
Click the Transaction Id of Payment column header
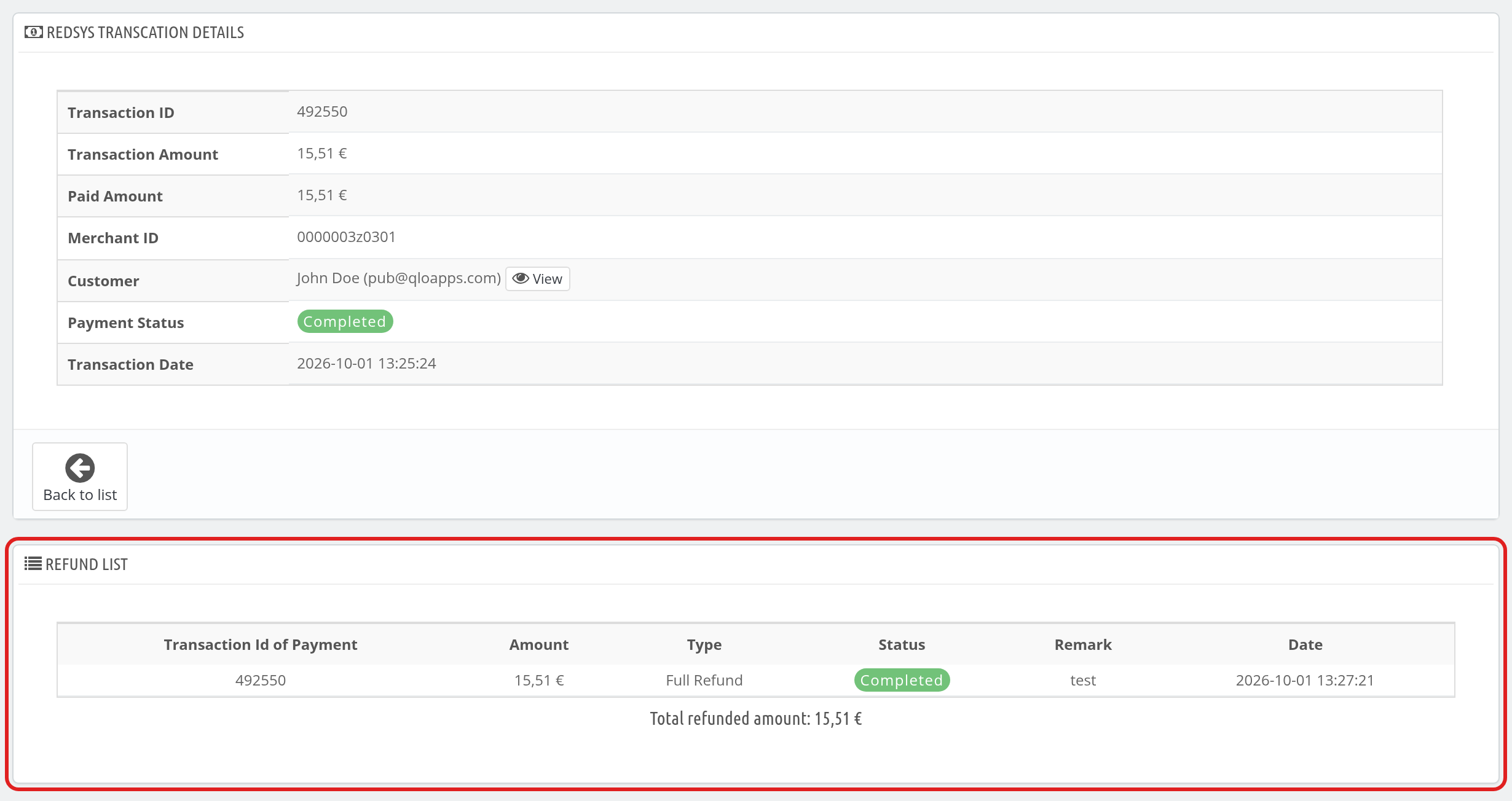261,644
